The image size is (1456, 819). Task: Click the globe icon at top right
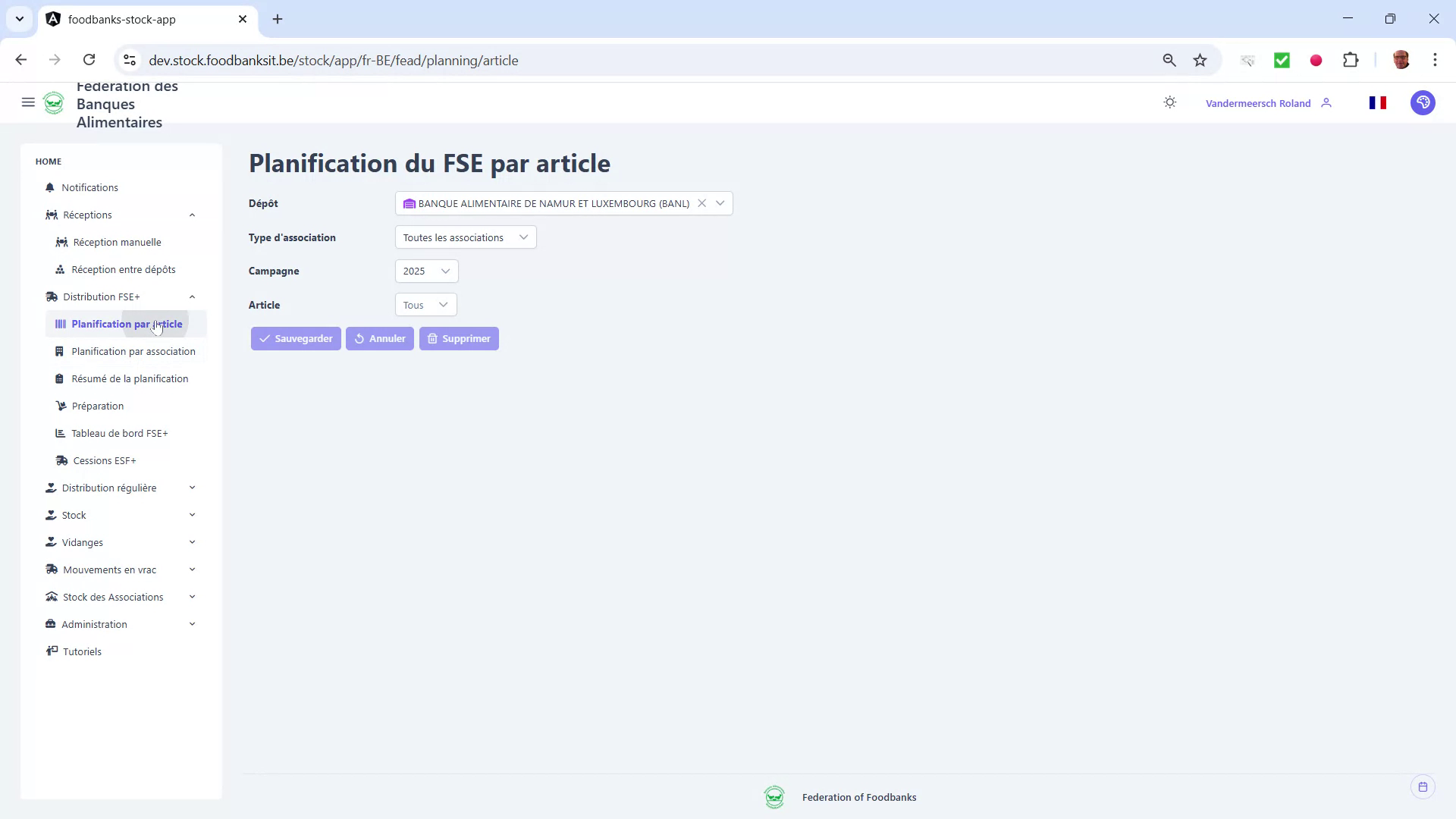coord(1423,102)
